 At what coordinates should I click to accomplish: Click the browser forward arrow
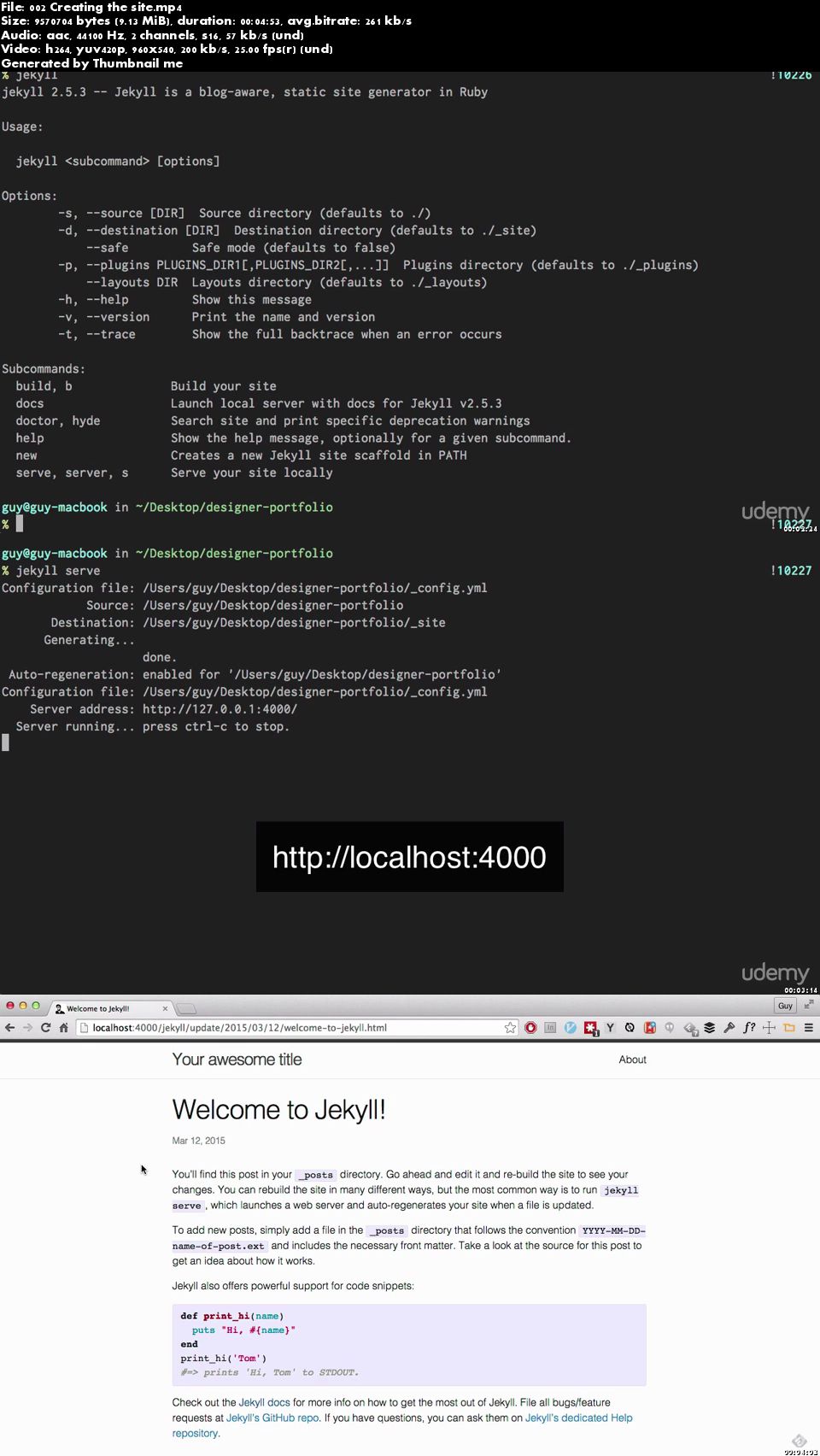coord(27,1028)
